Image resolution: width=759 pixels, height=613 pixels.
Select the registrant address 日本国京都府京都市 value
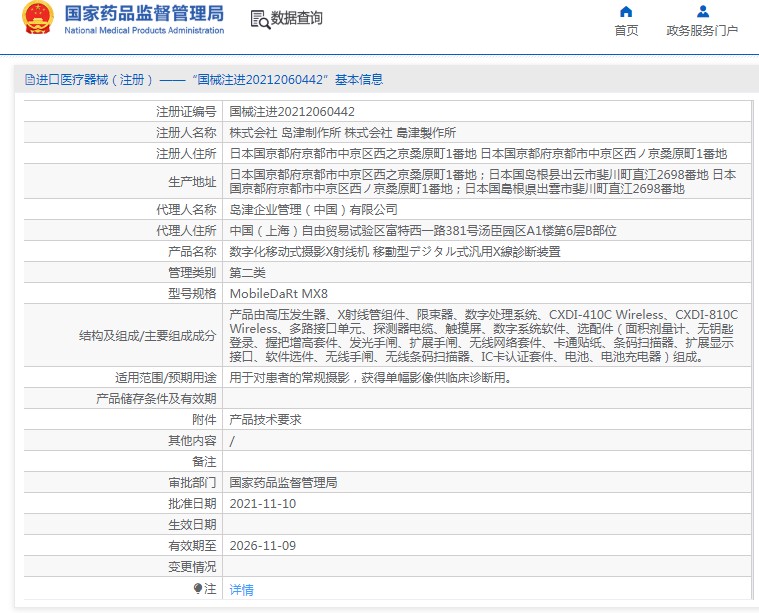tap(478, 153)
